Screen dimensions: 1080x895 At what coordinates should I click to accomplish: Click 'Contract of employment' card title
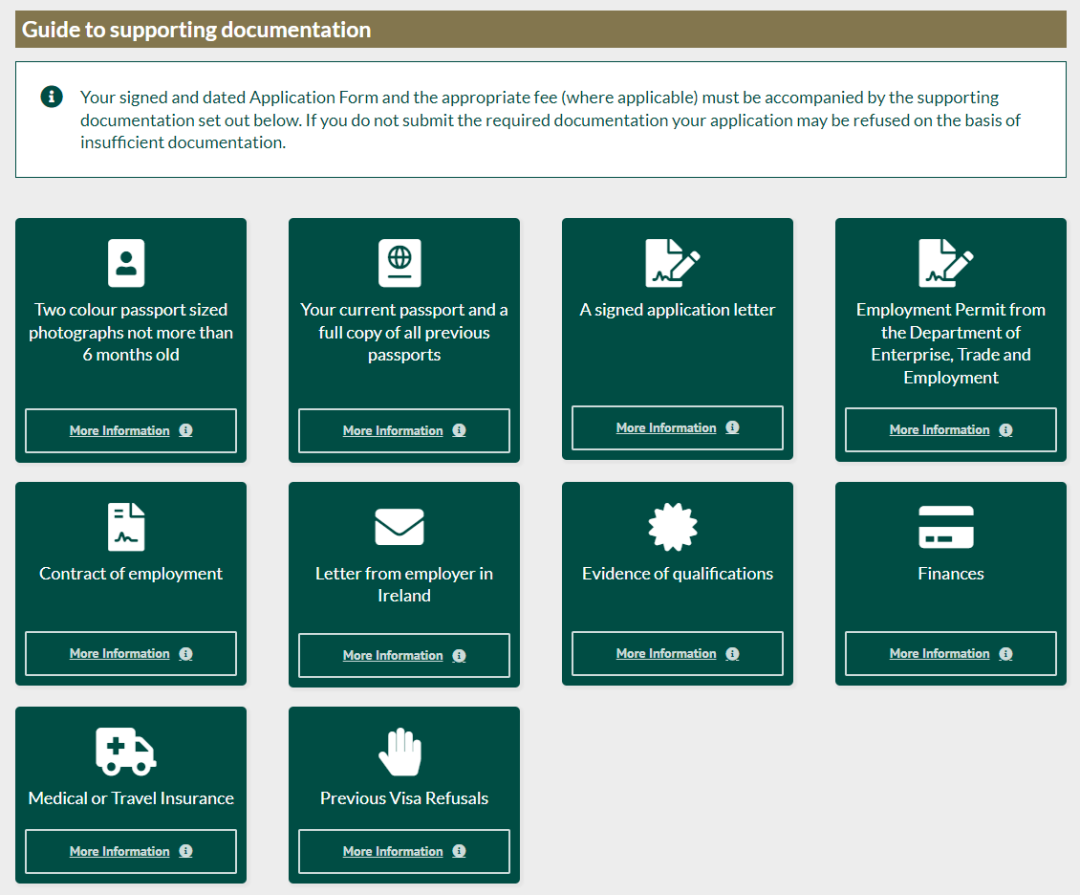pos(131,574)
